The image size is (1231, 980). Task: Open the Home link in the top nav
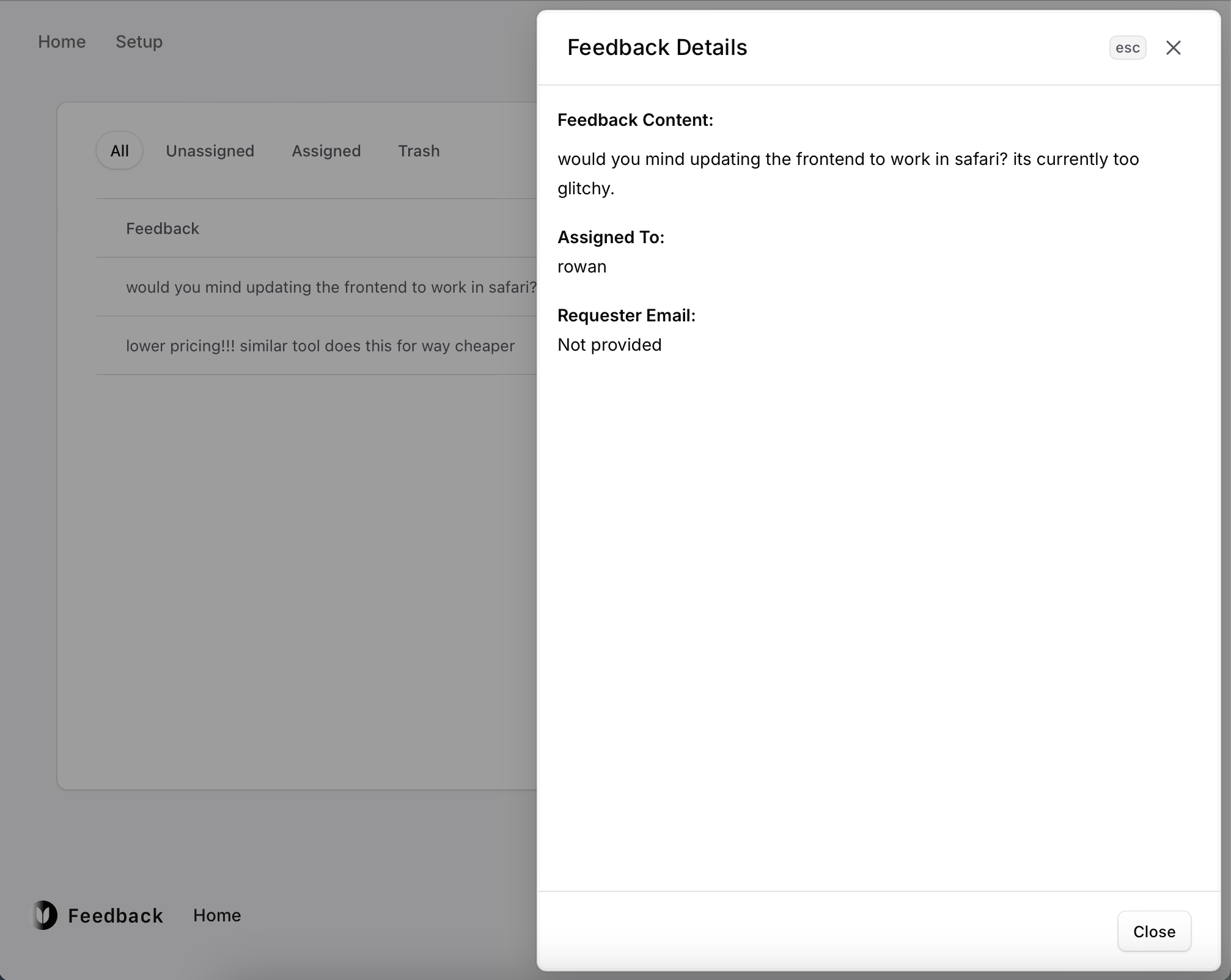[x=62, y=42]
